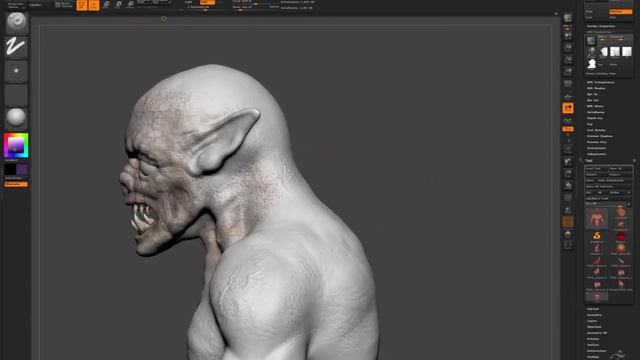Click the Frame mesh icon
Viewport: 640px width, 360px height.
coord(568,149)
